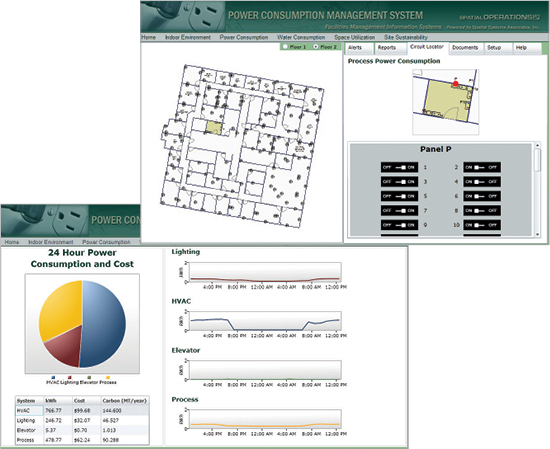Click the 766.77 kWh value

coord(53,410)
